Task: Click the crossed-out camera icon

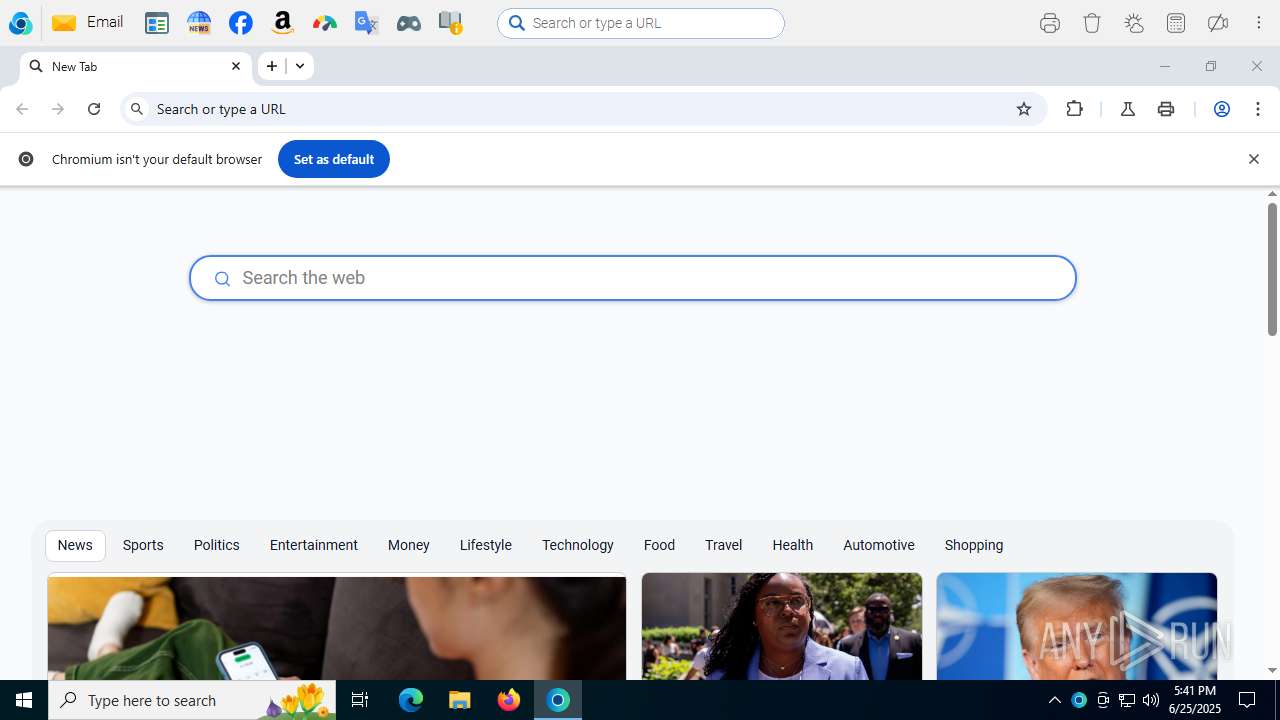Action: click(1218, 23)
